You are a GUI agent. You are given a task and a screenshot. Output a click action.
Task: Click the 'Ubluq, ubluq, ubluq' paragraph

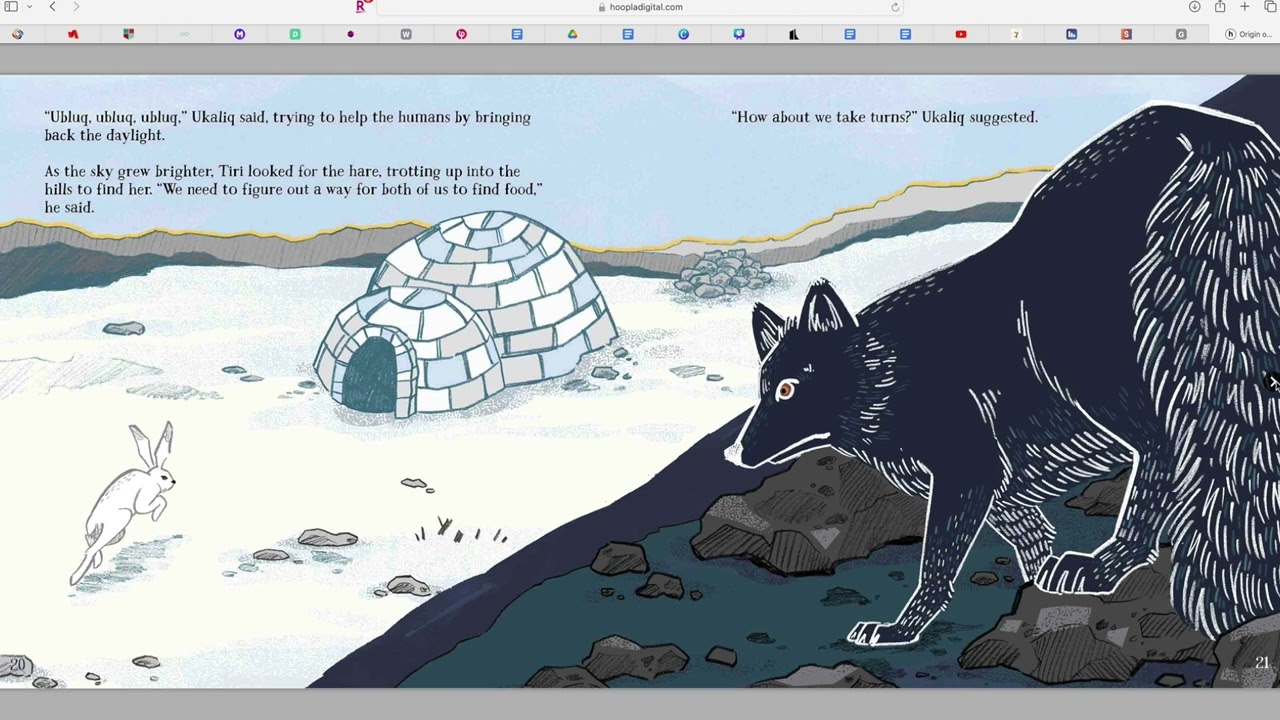coord(288,126)
